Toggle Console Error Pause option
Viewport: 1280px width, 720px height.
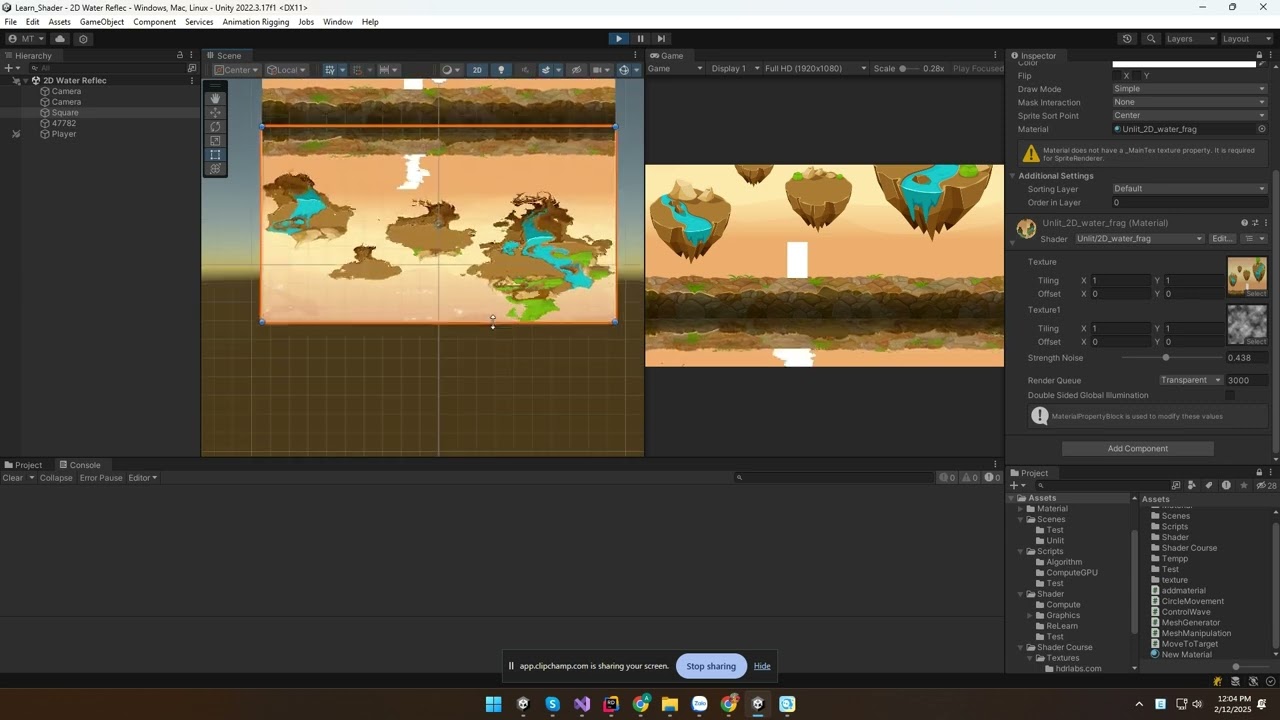point(101,478)
